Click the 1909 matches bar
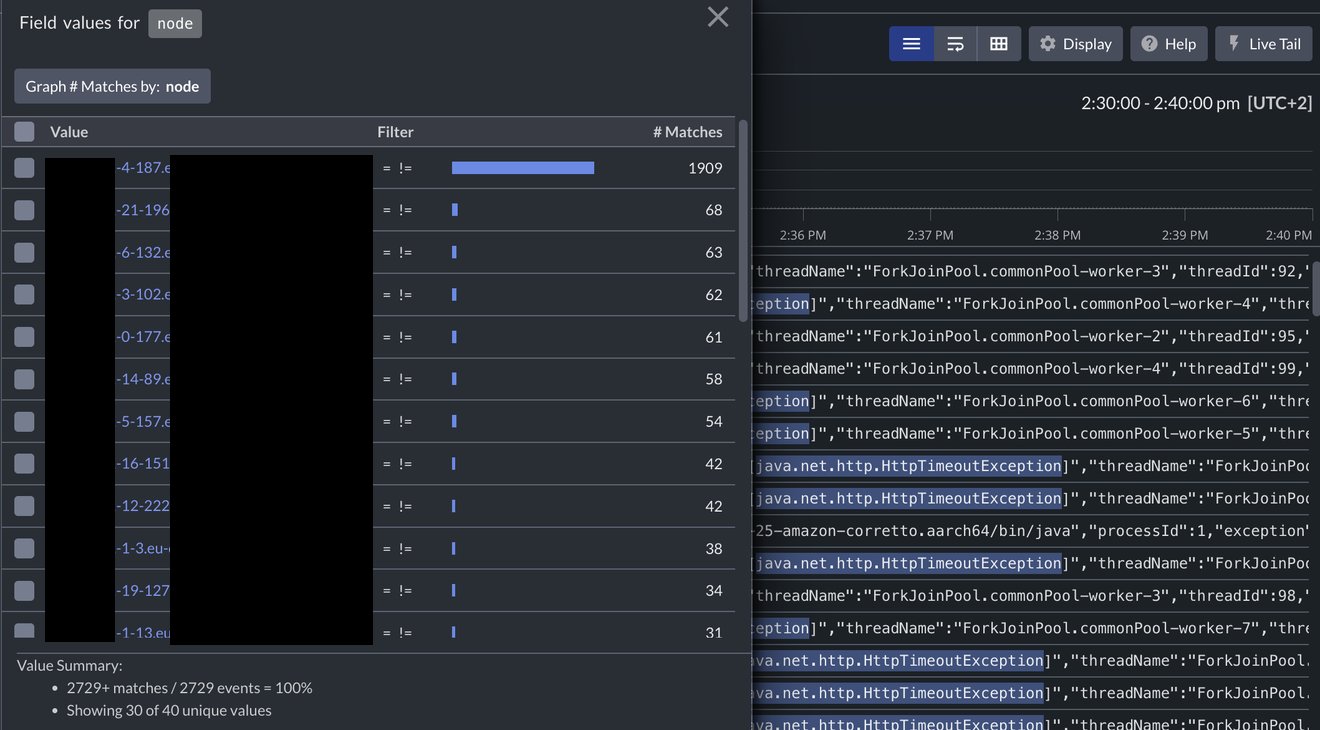The width and height of the screenshot is (1320, 730). coord(523,168)
